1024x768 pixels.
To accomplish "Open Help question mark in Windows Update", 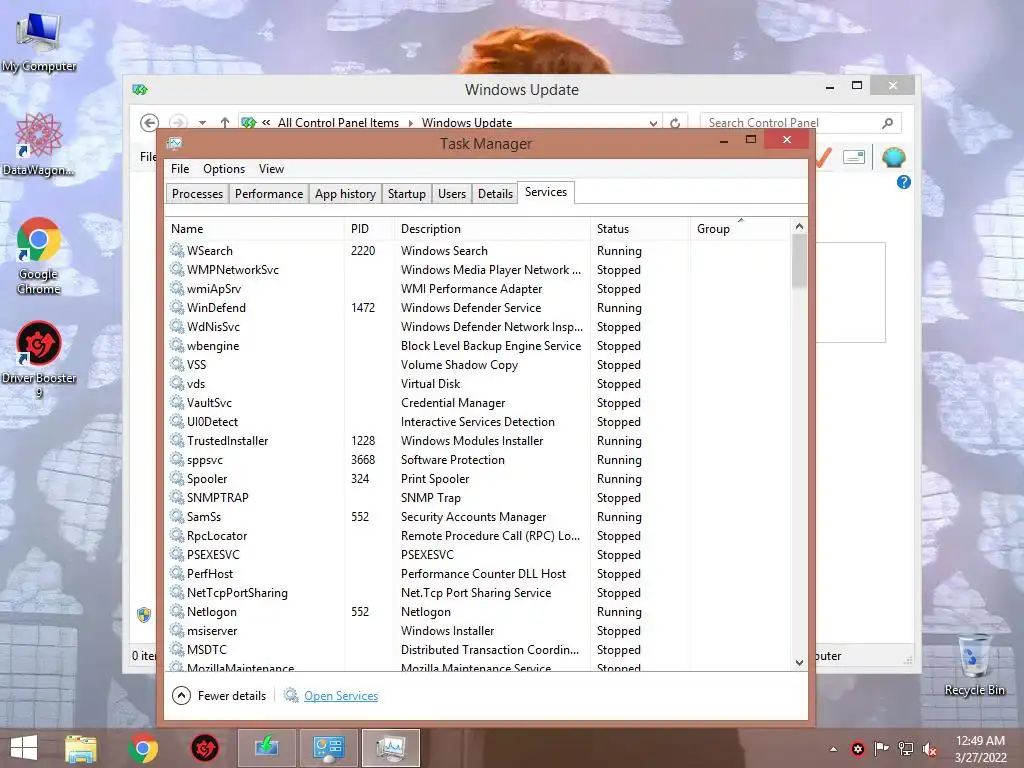I will click(x=904, y=182).
